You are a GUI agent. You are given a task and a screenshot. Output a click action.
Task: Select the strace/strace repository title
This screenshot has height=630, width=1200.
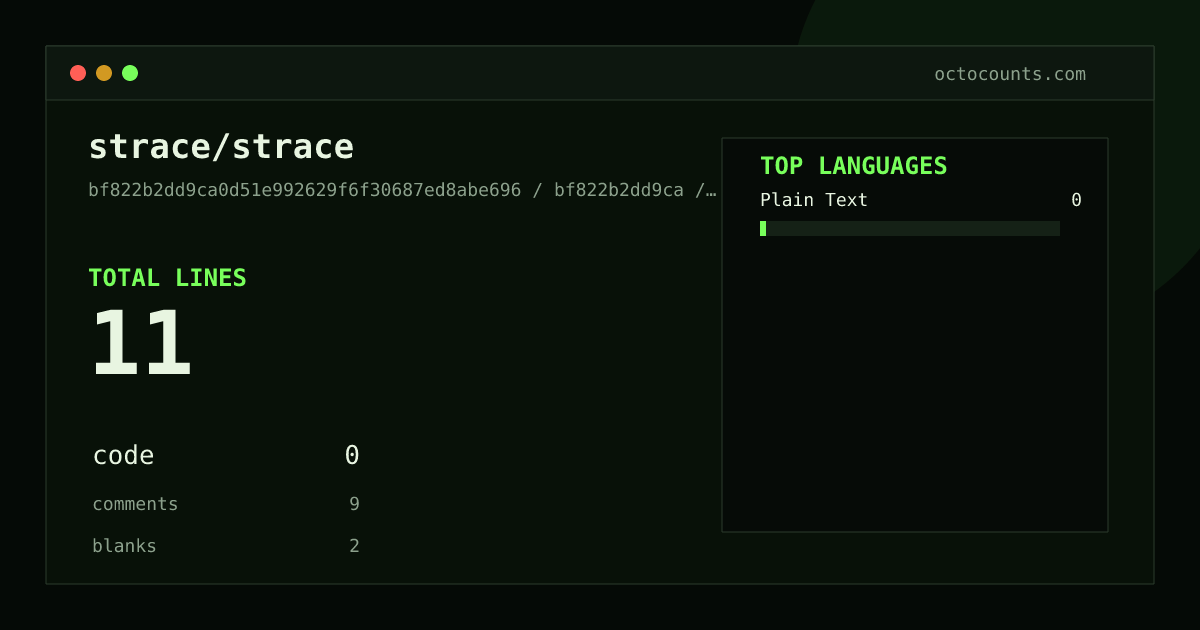221,146
